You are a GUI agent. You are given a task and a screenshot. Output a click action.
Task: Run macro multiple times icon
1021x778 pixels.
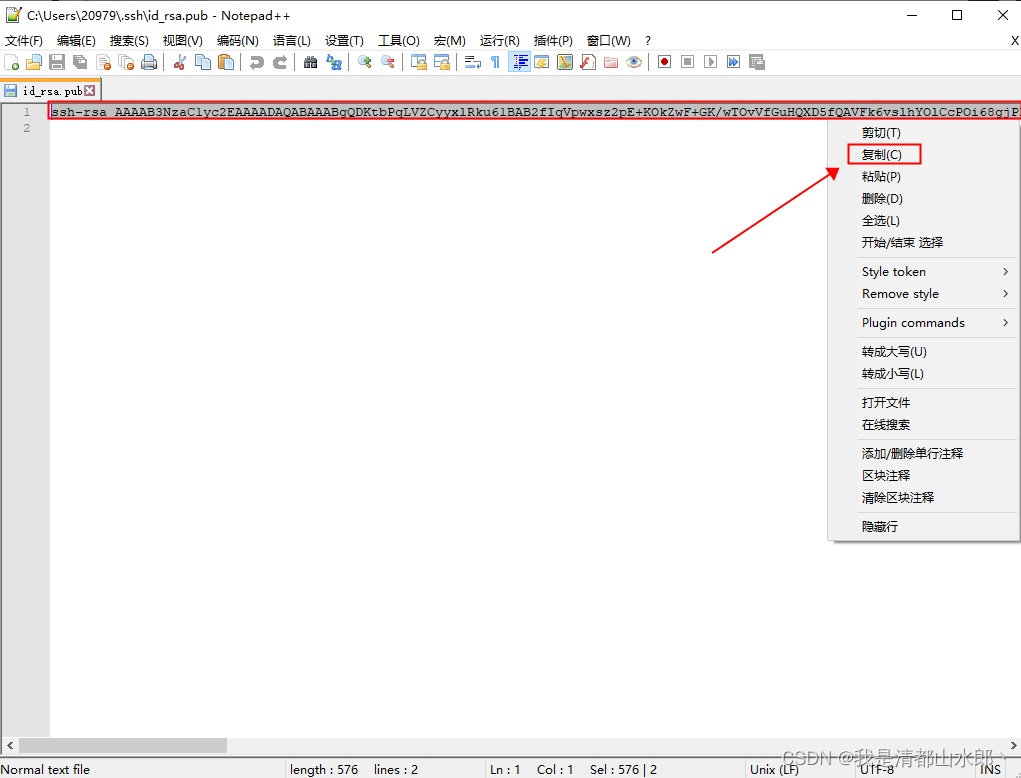[x=733, y=63]
